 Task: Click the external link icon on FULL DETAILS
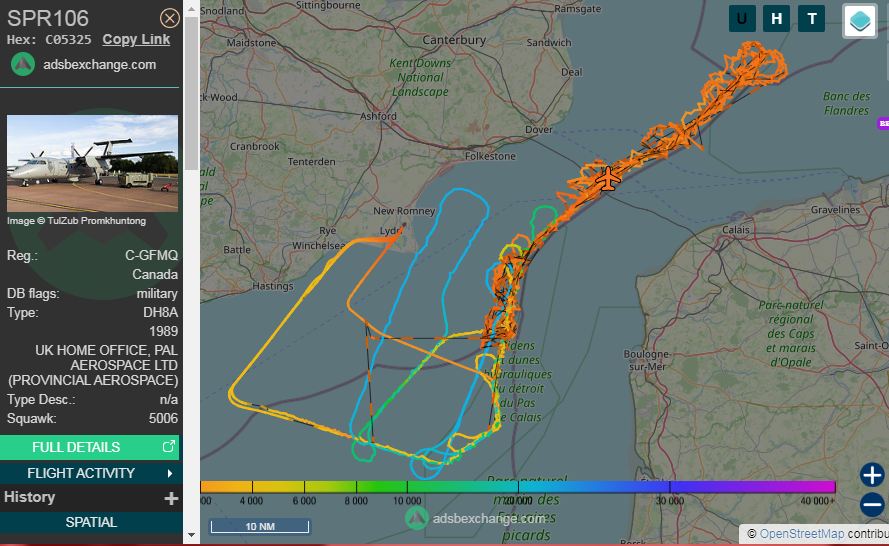tap(168, 447)
